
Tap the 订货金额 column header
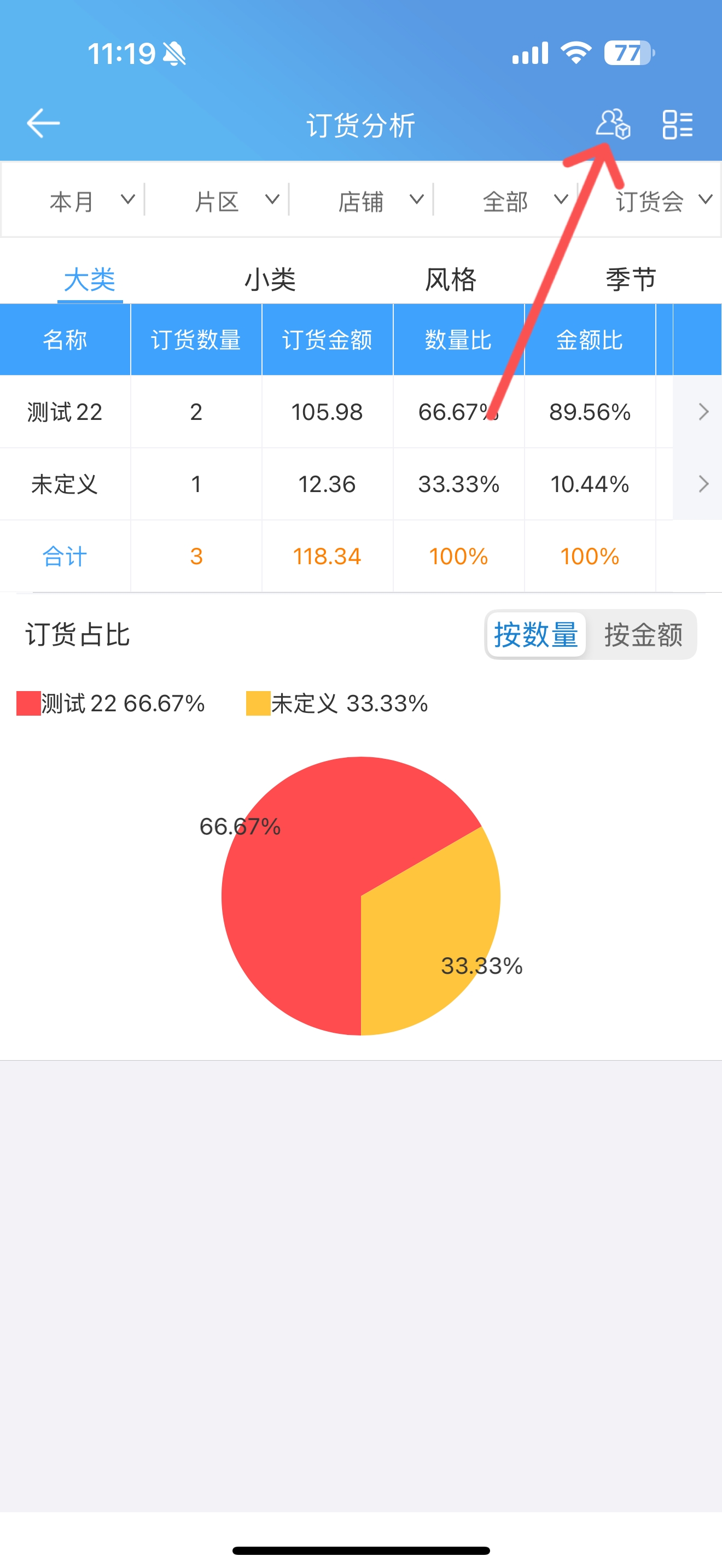(327, 340)
